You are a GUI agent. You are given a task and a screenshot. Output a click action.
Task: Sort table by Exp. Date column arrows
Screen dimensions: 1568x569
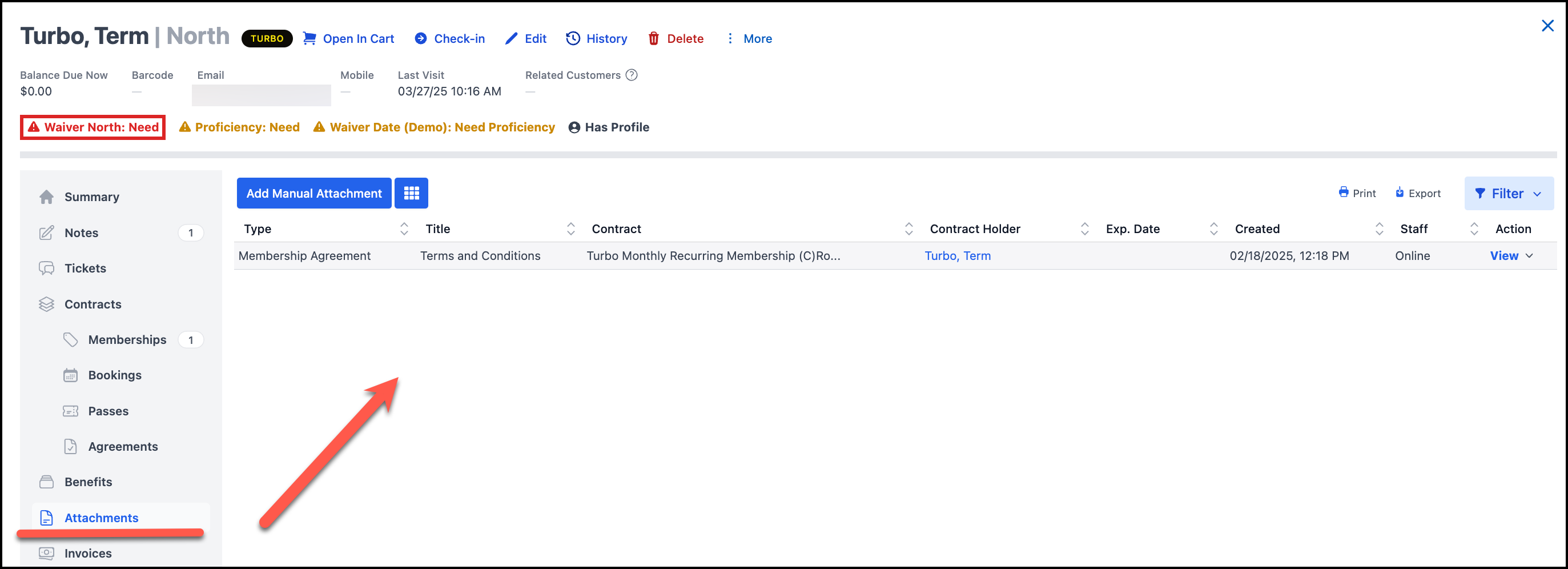pos(1214,229)
